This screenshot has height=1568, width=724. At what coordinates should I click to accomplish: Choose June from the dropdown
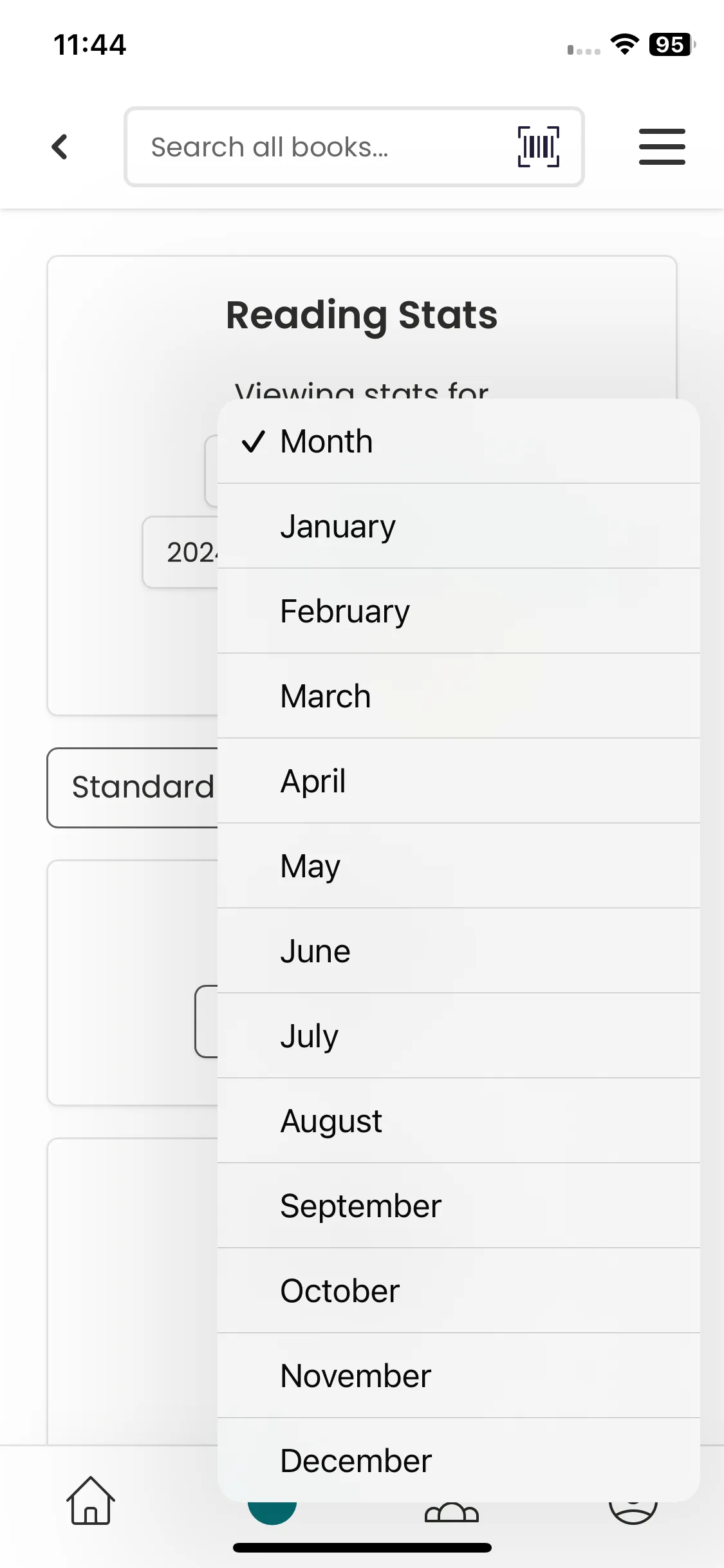point(458,951)
